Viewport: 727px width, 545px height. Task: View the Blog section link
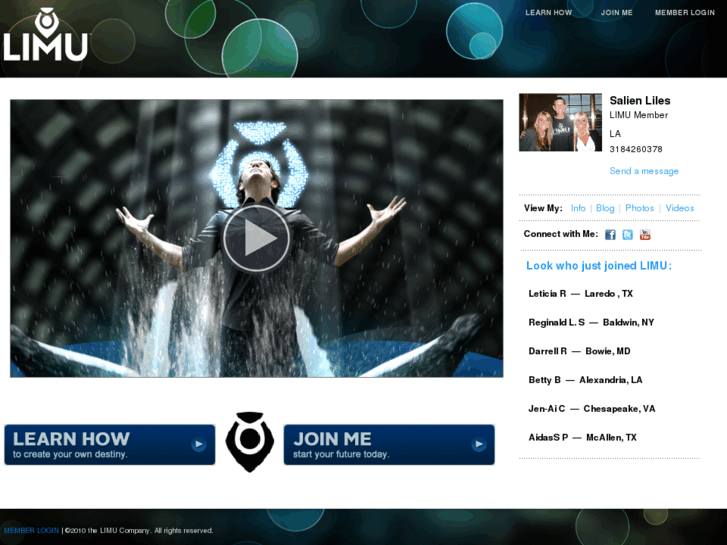point(605,208)
